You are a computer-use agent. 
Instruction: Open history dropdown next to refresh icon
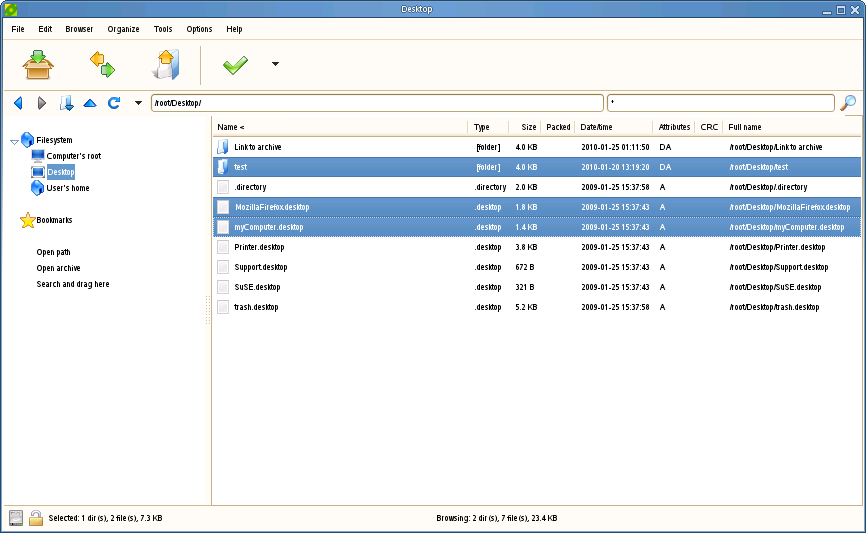[x=138, y=103]
